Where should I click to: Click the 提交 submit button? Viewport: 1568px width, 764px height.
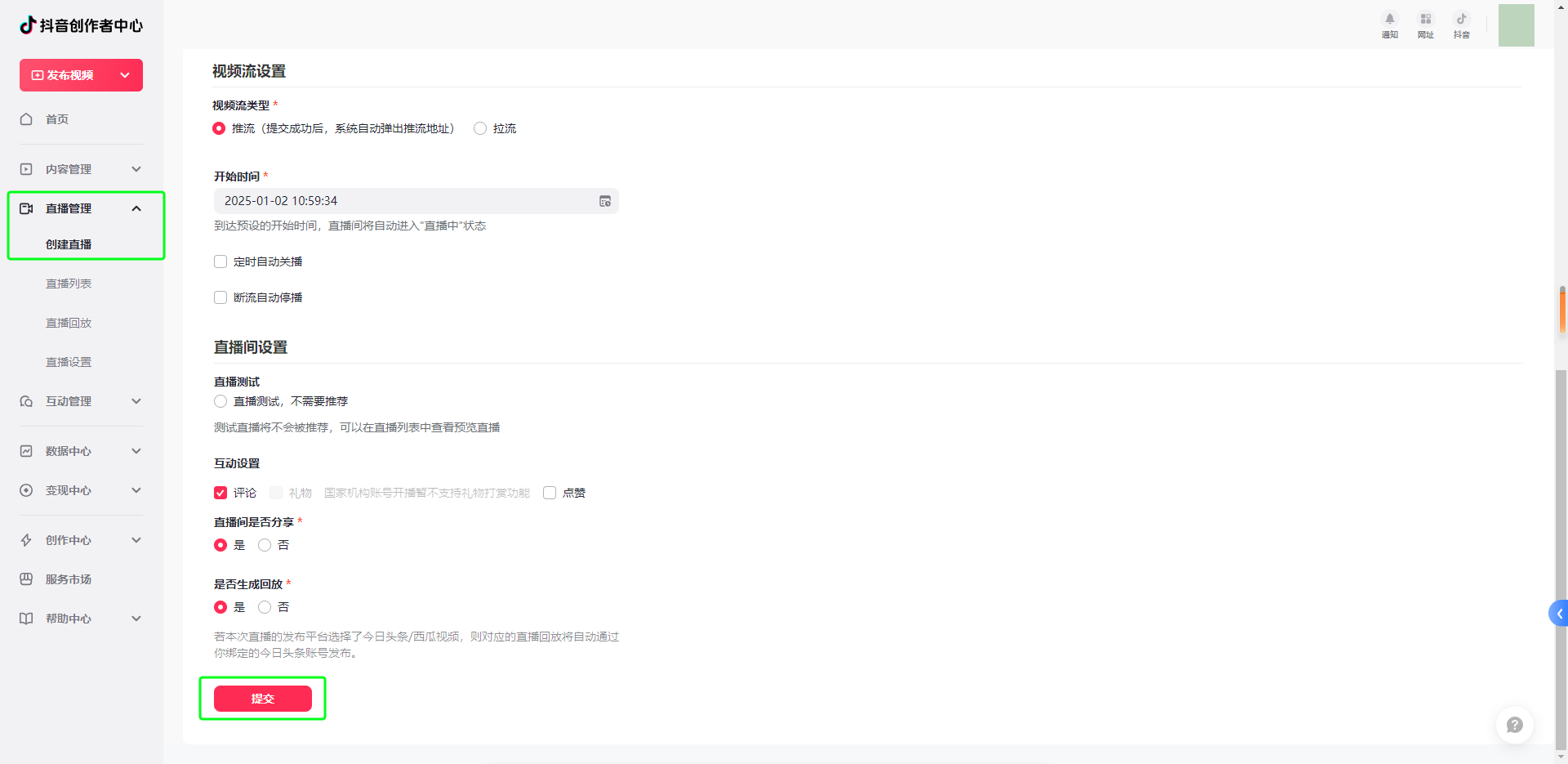(x=263, y=699)
